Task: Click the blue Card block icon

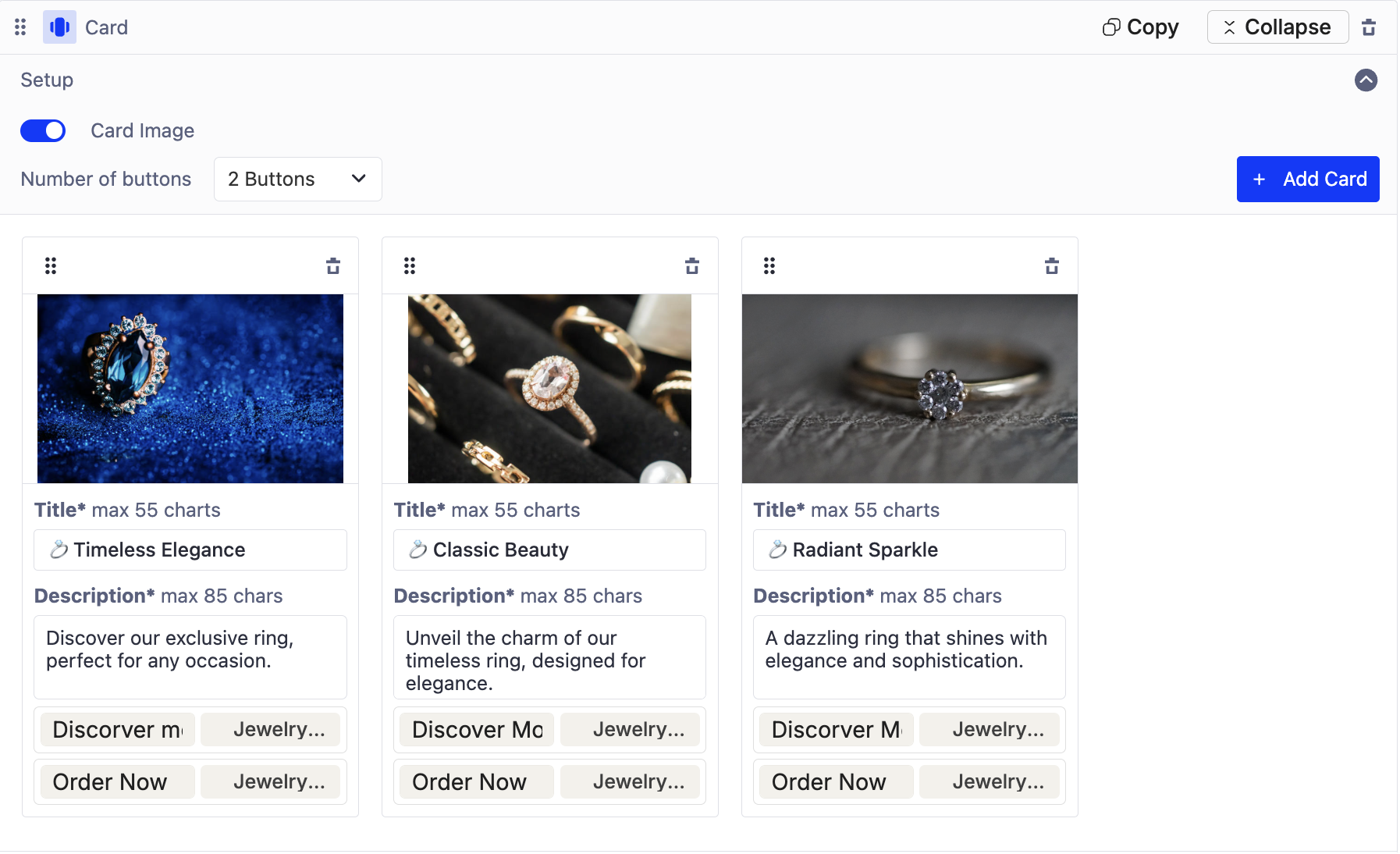Action: tap(59, 27)
